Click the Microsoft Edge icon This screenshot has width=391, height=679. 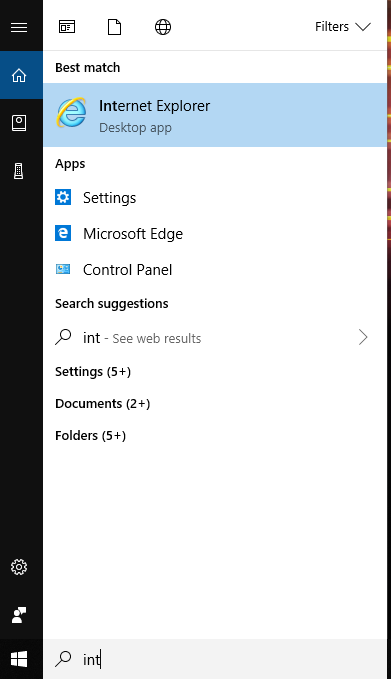point(63,233)
